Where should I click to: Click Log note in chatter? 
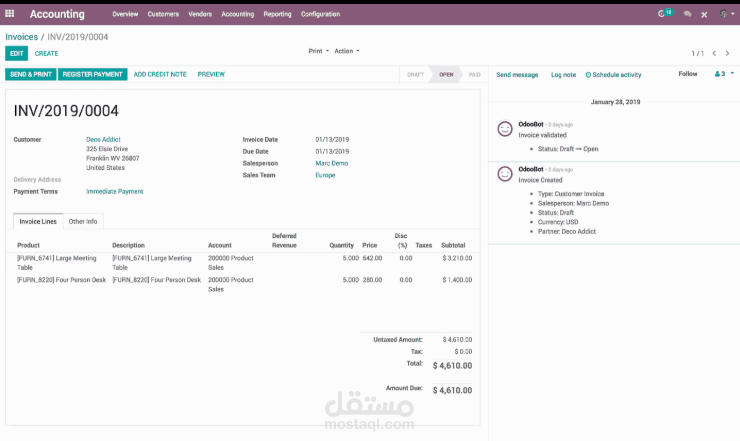click(563, 75)
